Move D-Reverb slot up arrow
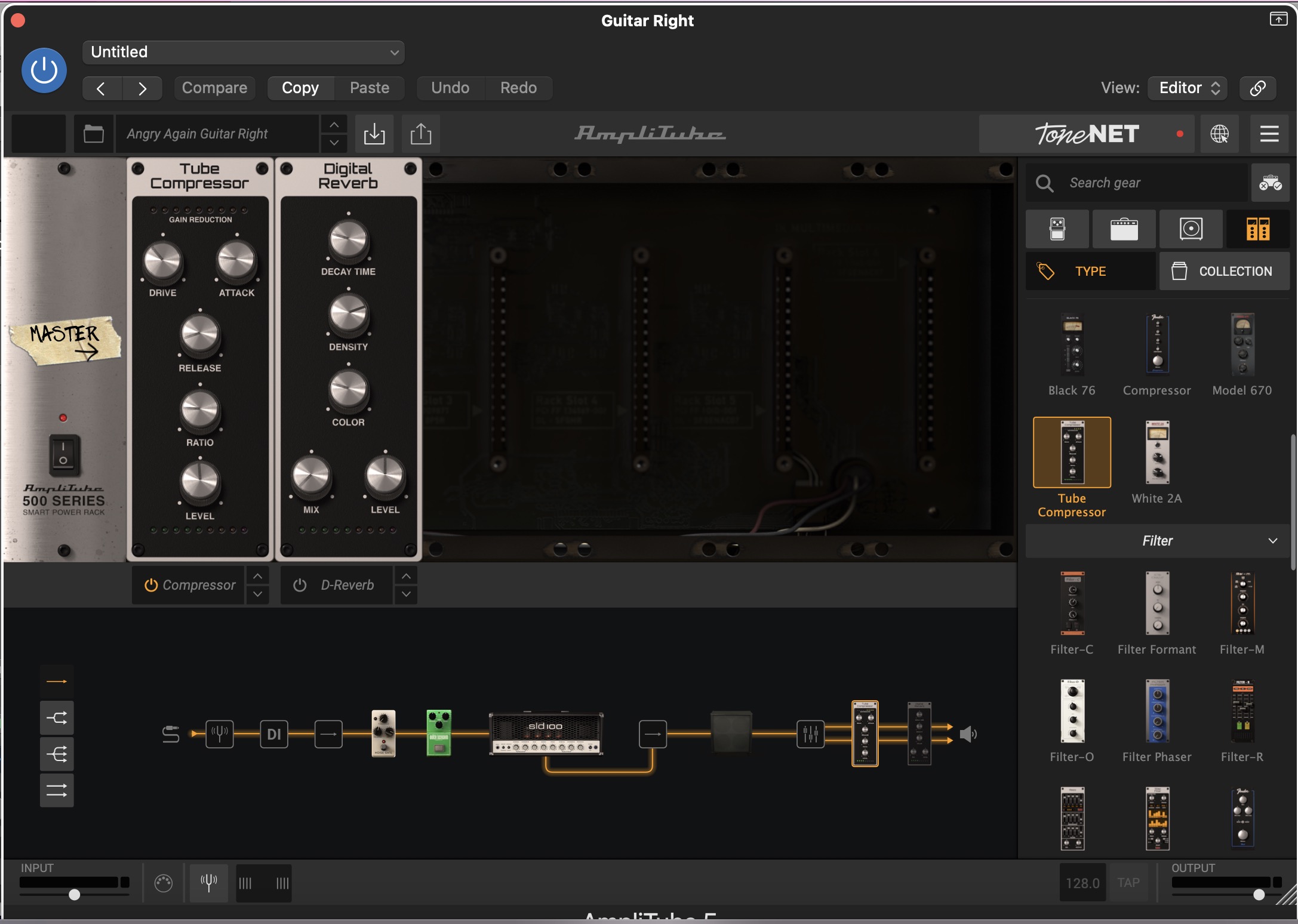 406,576
